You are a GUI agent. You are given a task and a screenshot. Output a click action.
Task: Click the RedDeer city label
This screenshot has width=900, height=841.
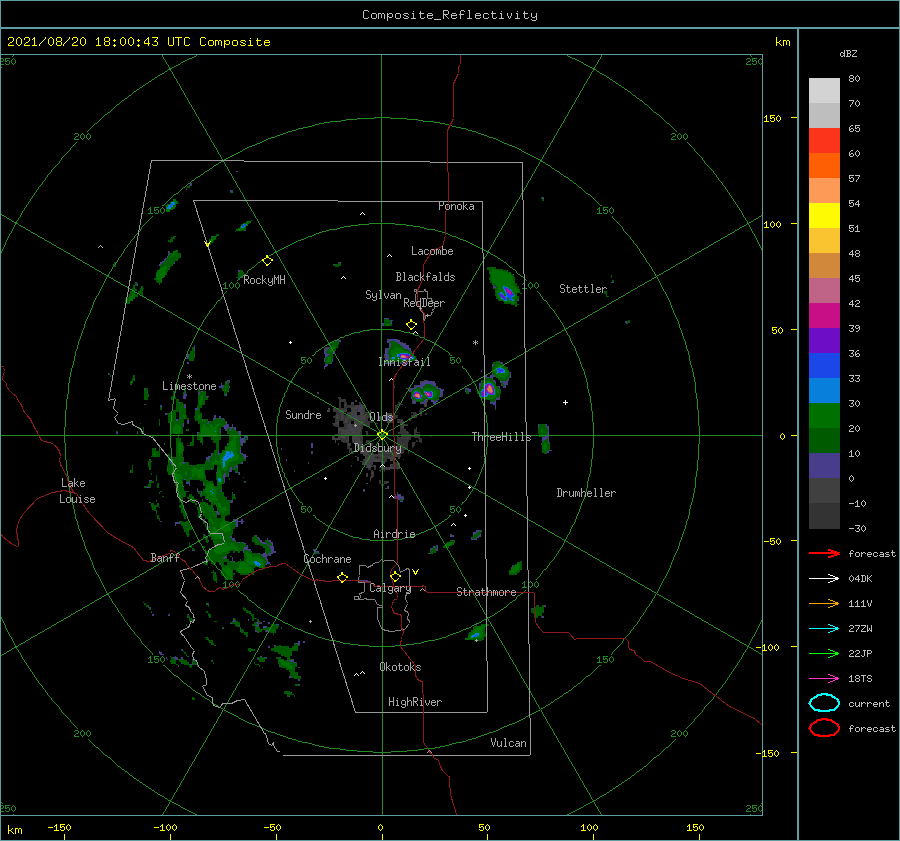(x=424, y=303)
